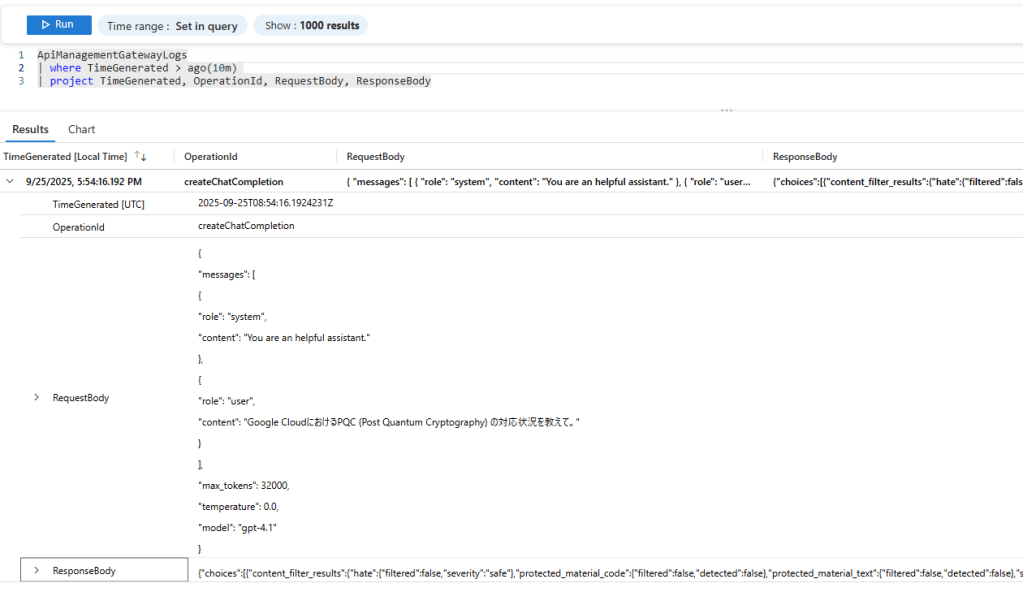Viewport: 1023px width, 592px height.
Task: Select the Results tab
Action: 30,130
